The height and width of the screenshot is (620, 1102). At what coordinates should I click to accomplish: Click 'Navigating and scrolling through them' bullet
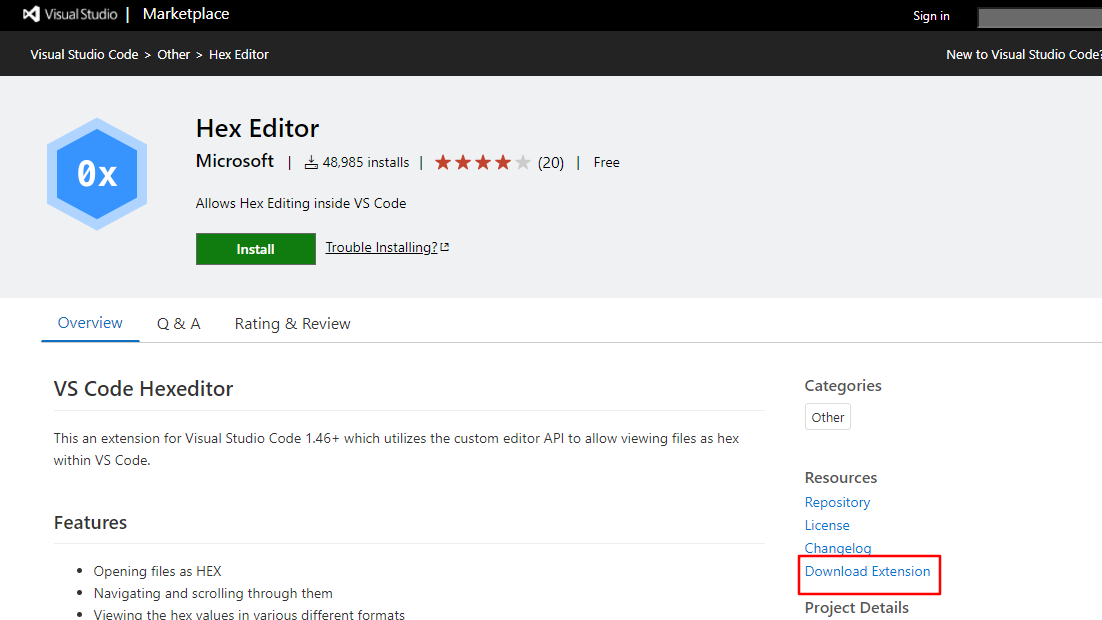pos(213,593)
